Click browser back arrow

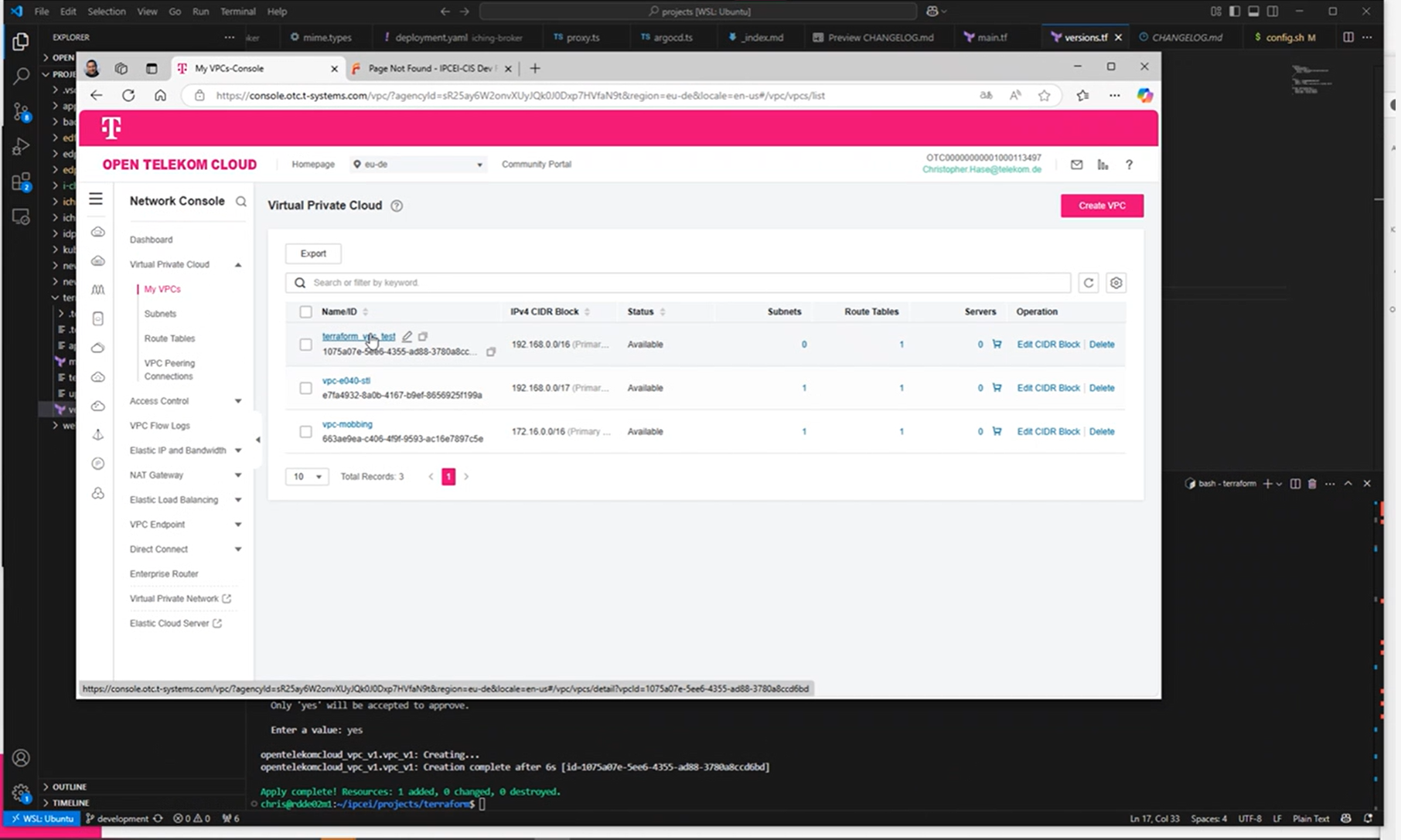pyautogui.click(x=96, y=96)
